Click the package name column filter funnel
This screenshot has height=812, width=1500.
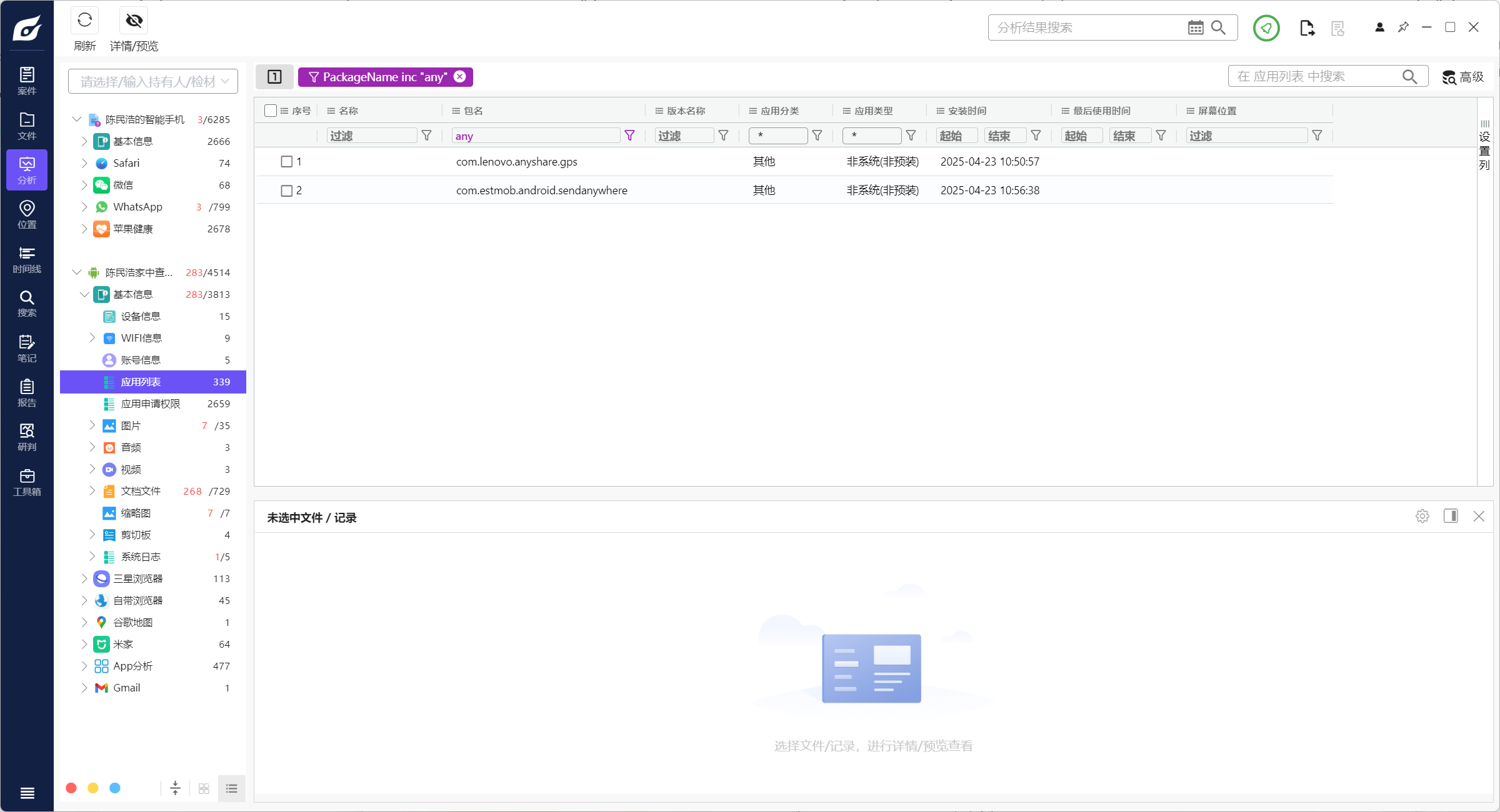click(629, 136)
